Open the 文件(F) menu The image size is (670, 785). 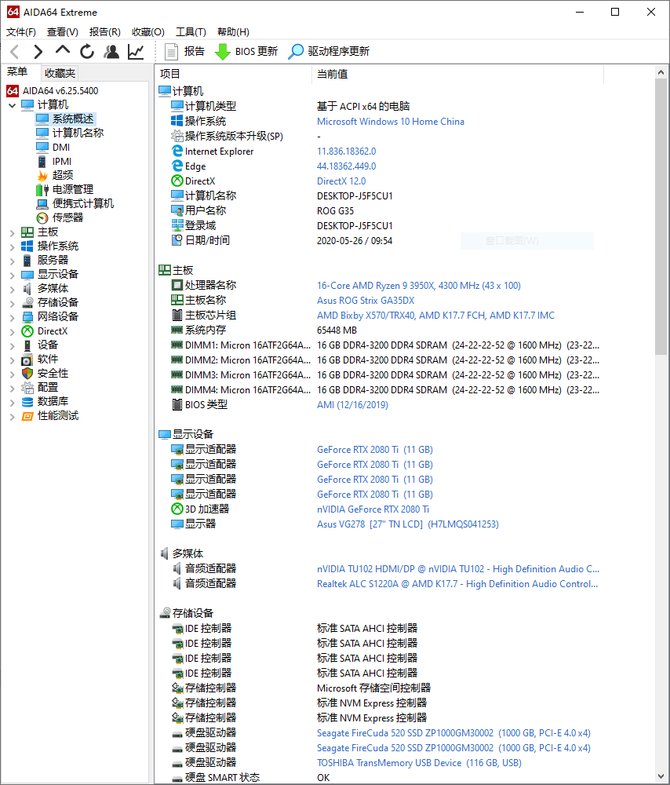pyautogui.click(x=21, y=32)
